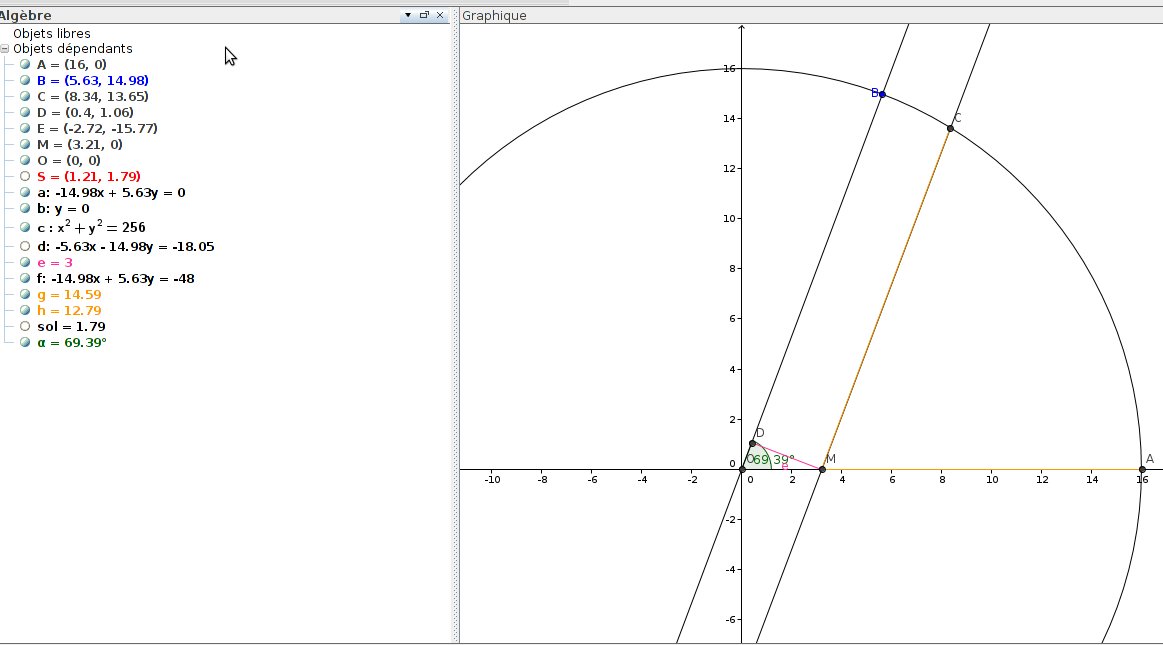Toggle visibility of line b

[x=25, y=208]
